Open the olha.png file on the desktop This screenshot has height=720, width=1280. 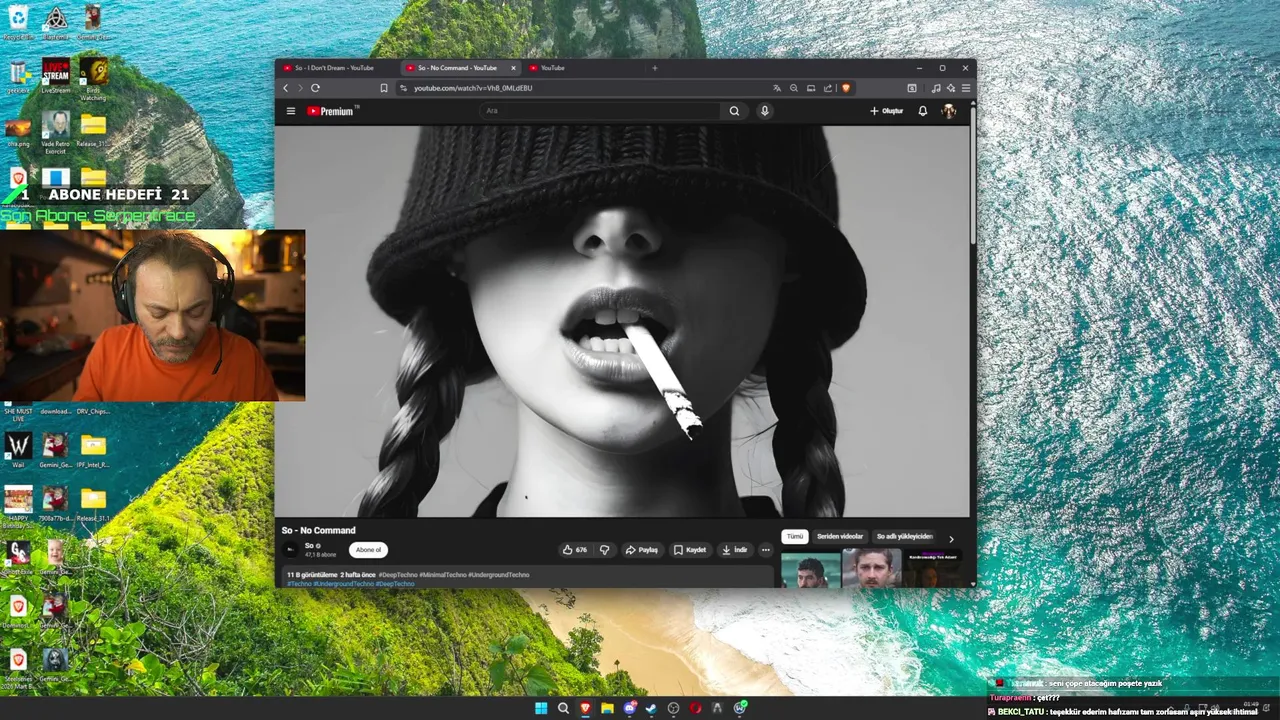[x=18, y=130]
